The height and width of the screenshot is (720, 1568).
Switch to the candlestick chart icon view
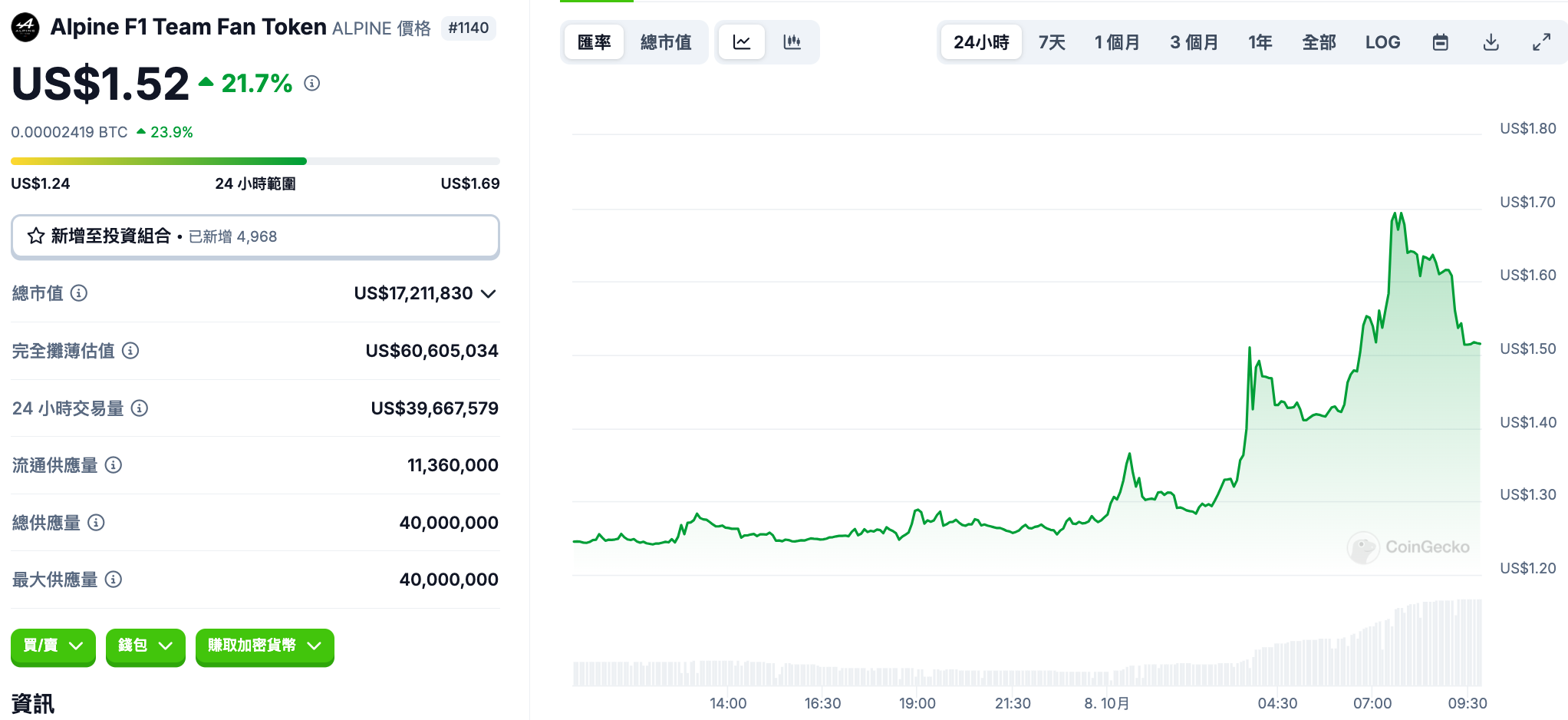point(792,42)
